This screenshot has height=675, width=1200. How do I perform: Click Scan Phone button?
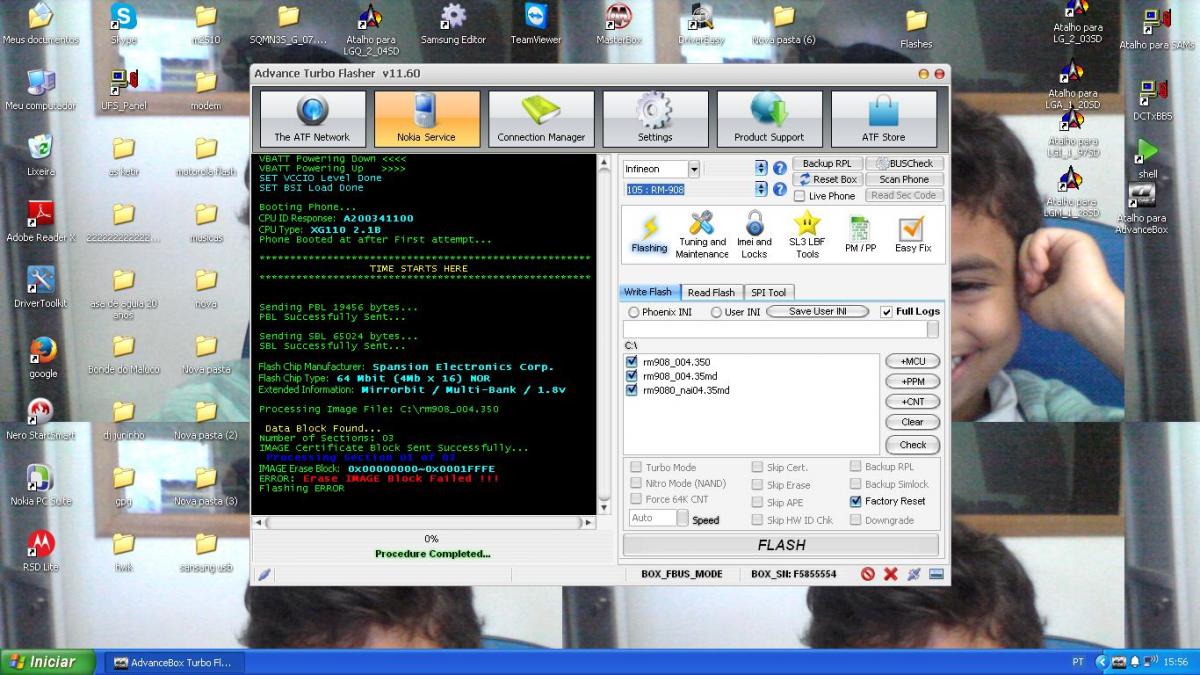click(904, 180)
